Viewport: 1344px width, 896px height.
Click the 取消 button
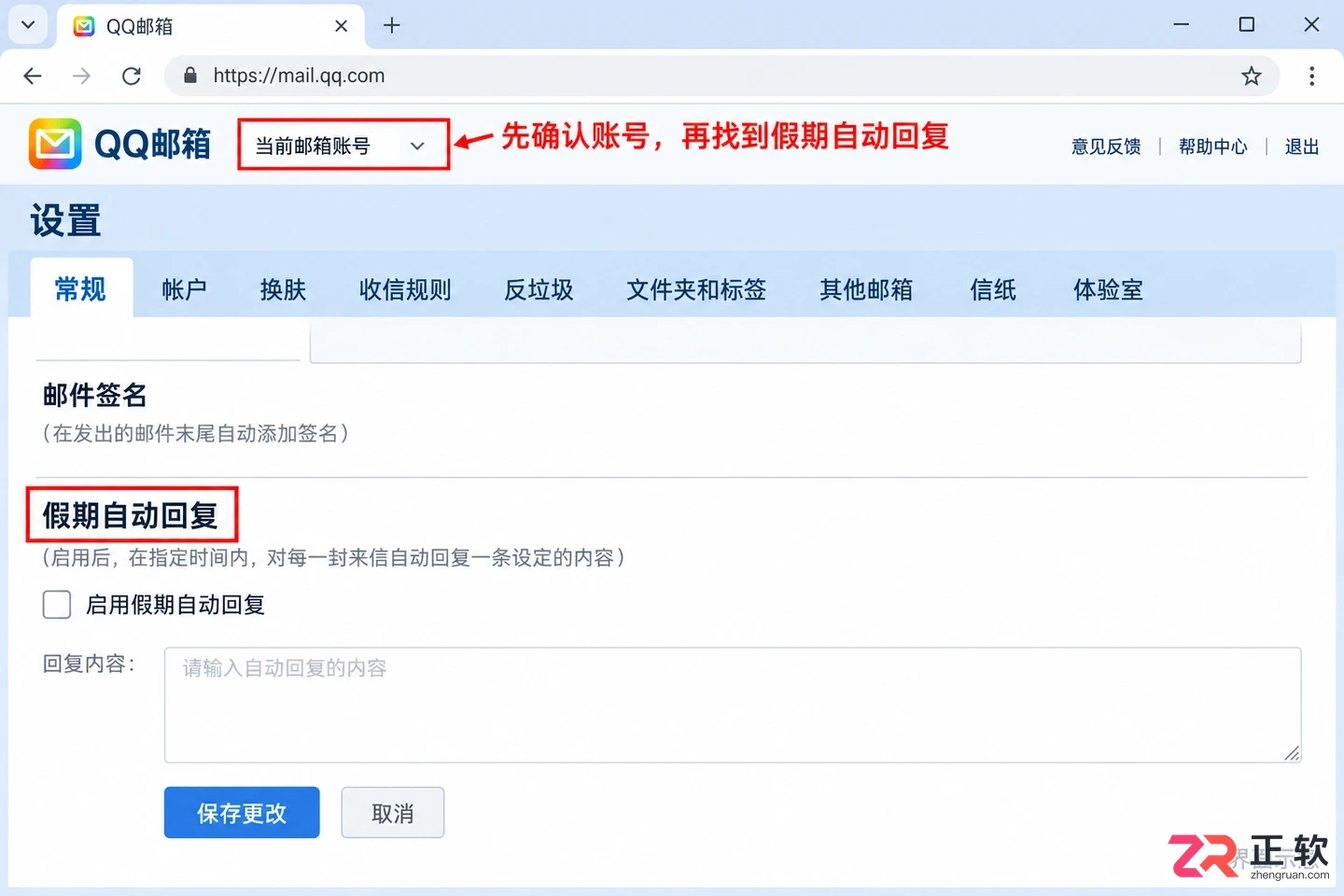(x=393, y=813)
